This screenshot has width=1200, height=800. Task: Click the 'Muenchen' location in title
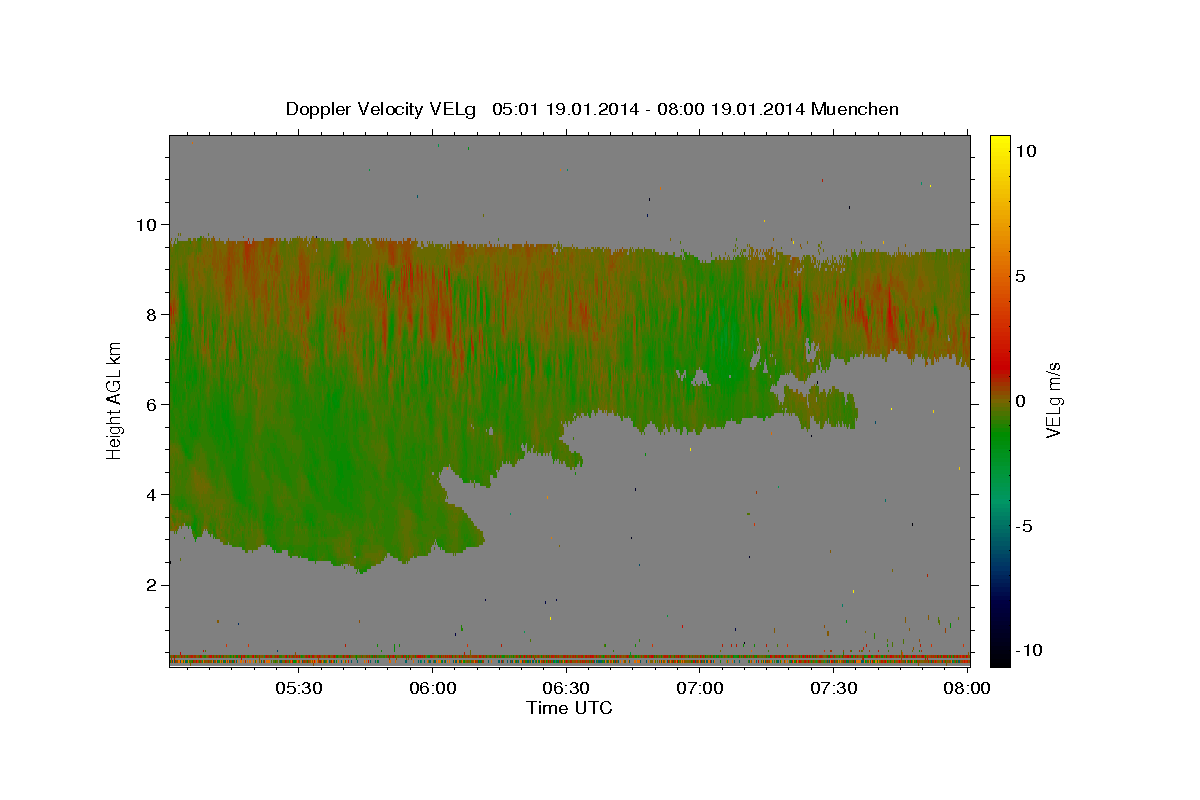click(x=855, y=109)
